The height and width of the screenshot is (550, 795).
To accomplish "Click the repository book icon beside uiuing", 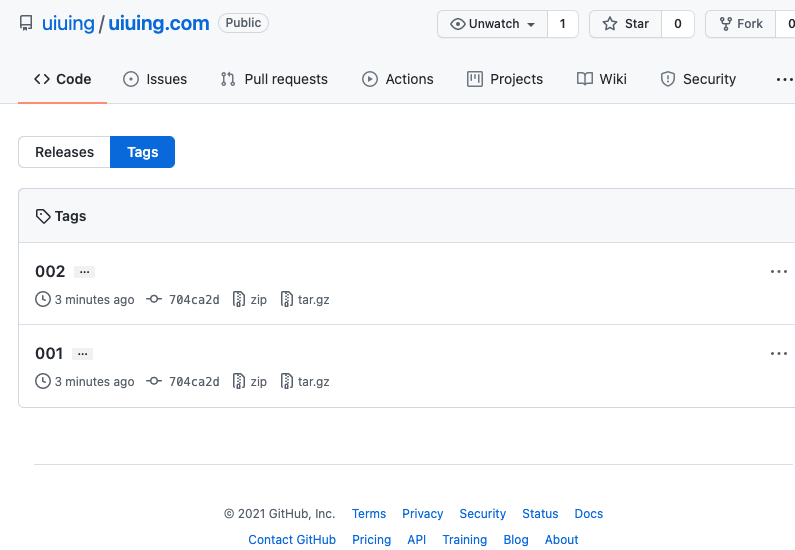I will tap(26, 23).
